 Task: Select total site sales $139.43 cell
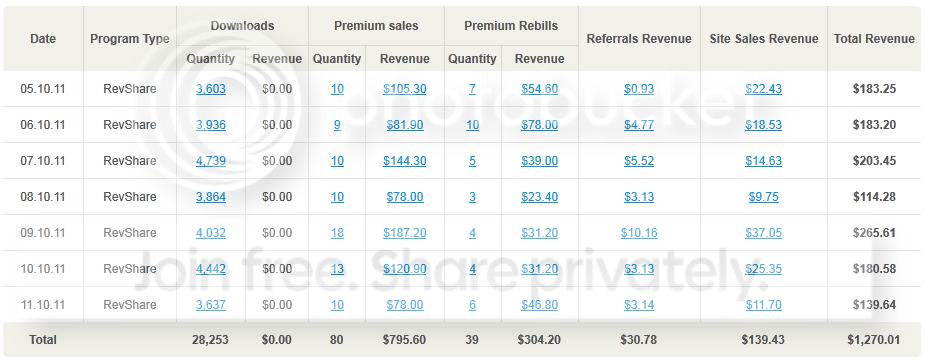point(763,340)
